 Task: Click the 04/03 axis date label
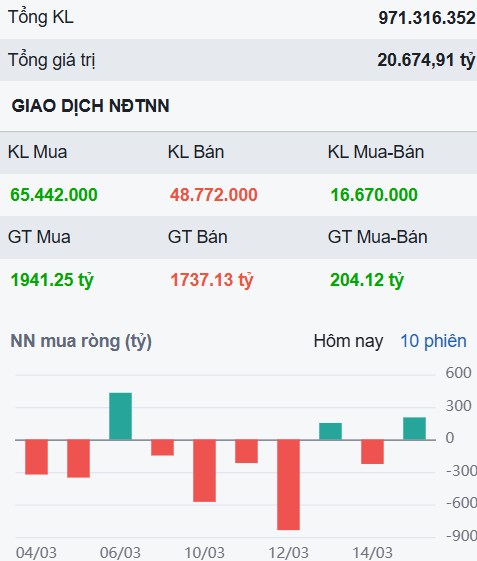click(x=36, y=553)
